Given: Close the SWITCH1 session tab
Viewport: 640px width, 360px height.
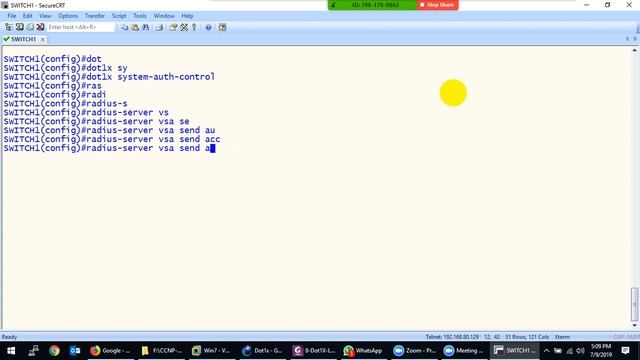Looking at the screenshot, I should [x=42, y=40].
